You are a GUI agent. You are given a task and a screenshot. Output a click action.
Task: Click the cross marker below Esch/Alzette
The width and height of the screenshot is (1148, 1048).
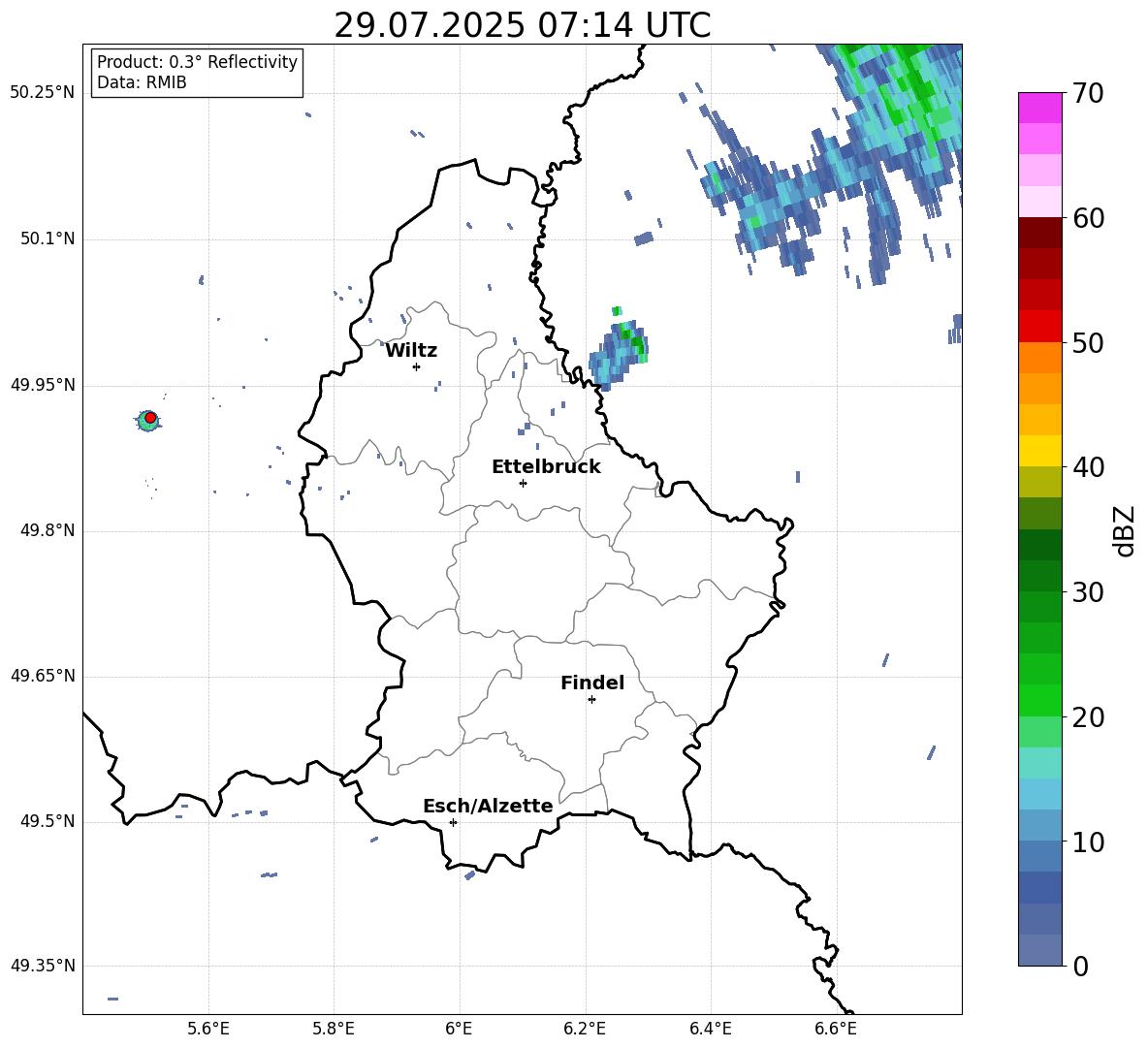453,822
